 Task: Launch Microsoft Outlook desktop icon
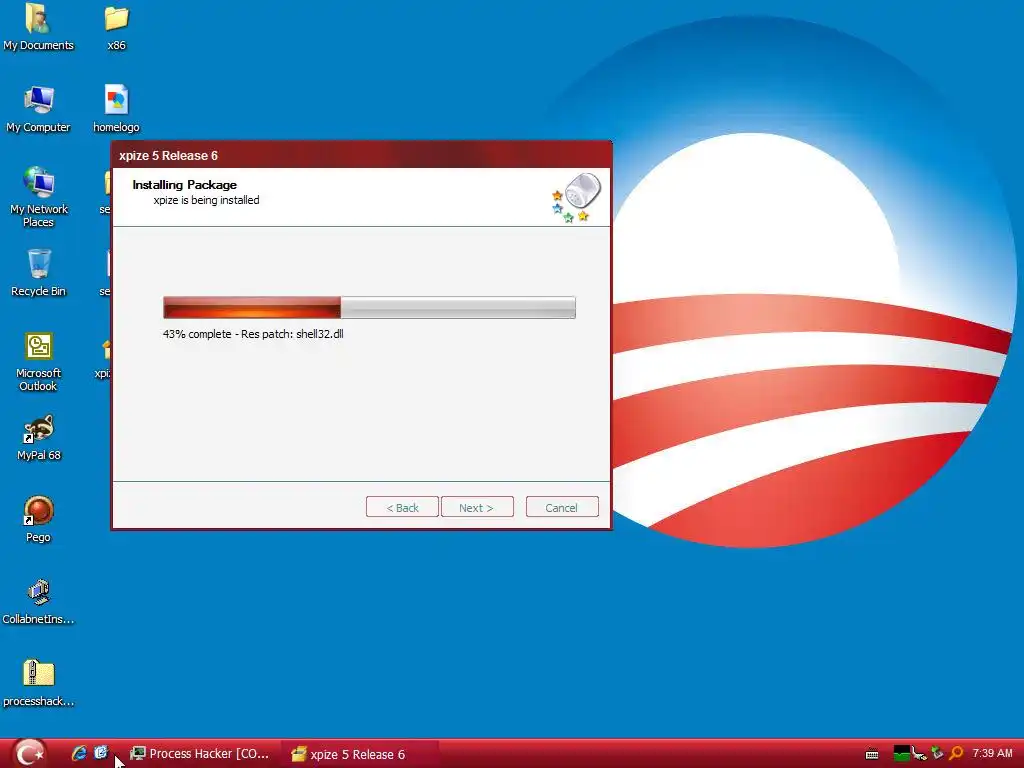point(39,362)
